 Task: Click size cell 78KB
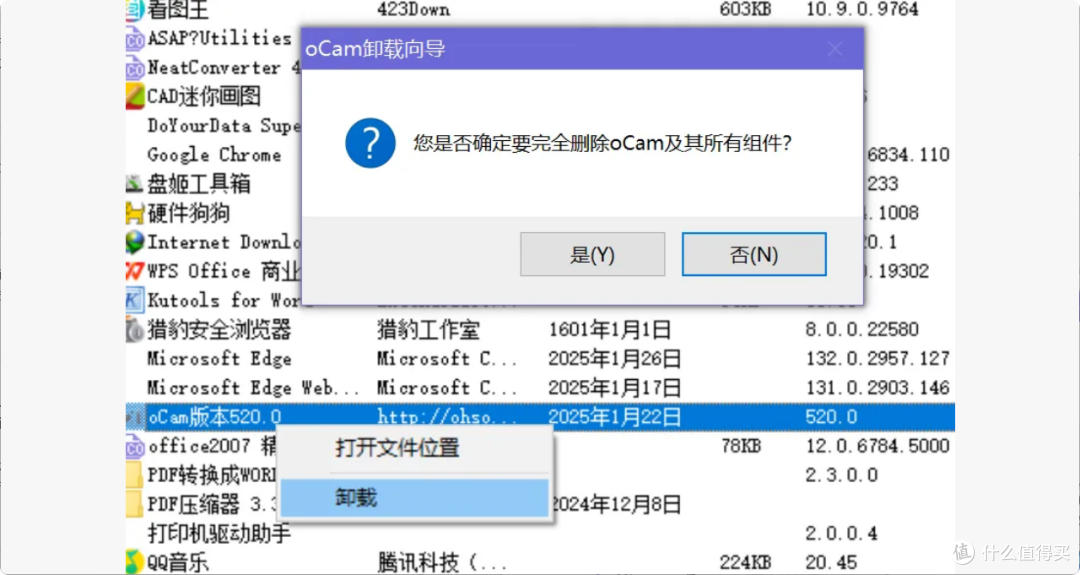[741, 446]
